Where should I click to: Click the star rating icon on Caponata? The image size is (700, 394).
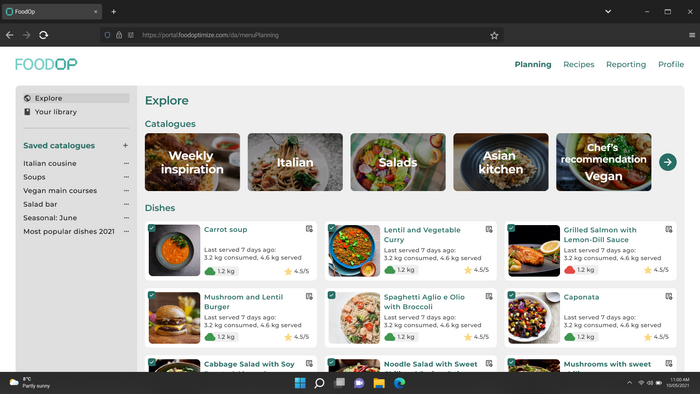click(x=648, y=337)
